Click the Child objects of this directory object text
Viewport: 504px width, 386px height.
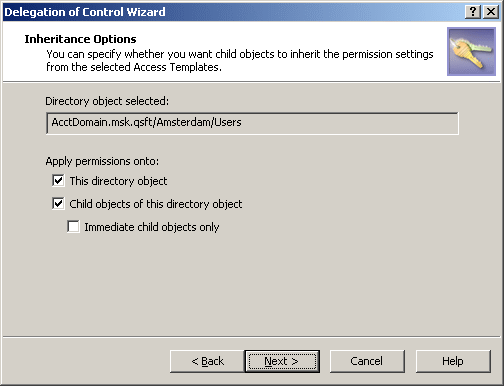coord(156,204)
